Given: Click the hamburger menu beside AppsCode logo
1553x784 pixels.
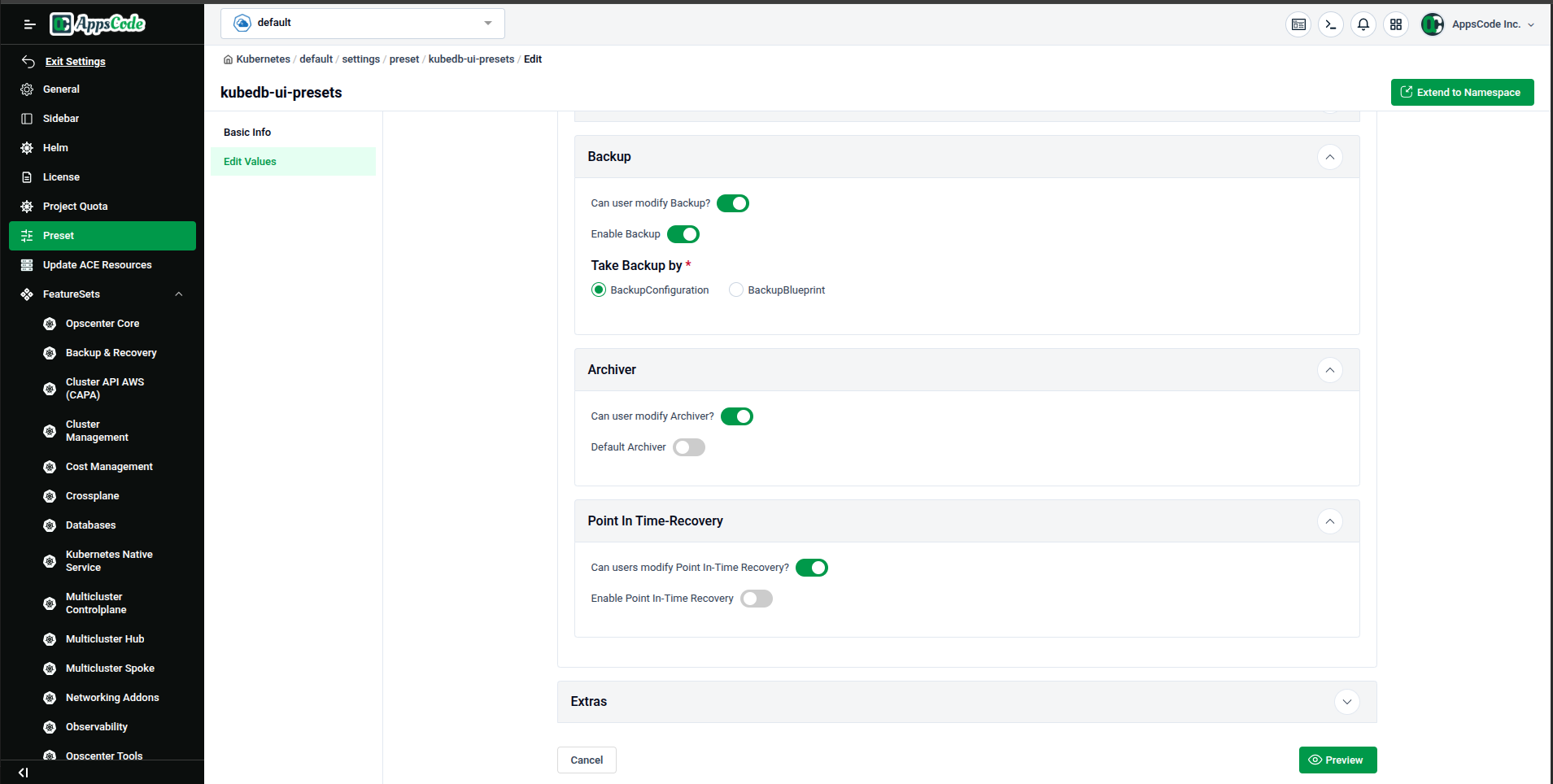Looking at the screenshot, I should coord(29,24).
